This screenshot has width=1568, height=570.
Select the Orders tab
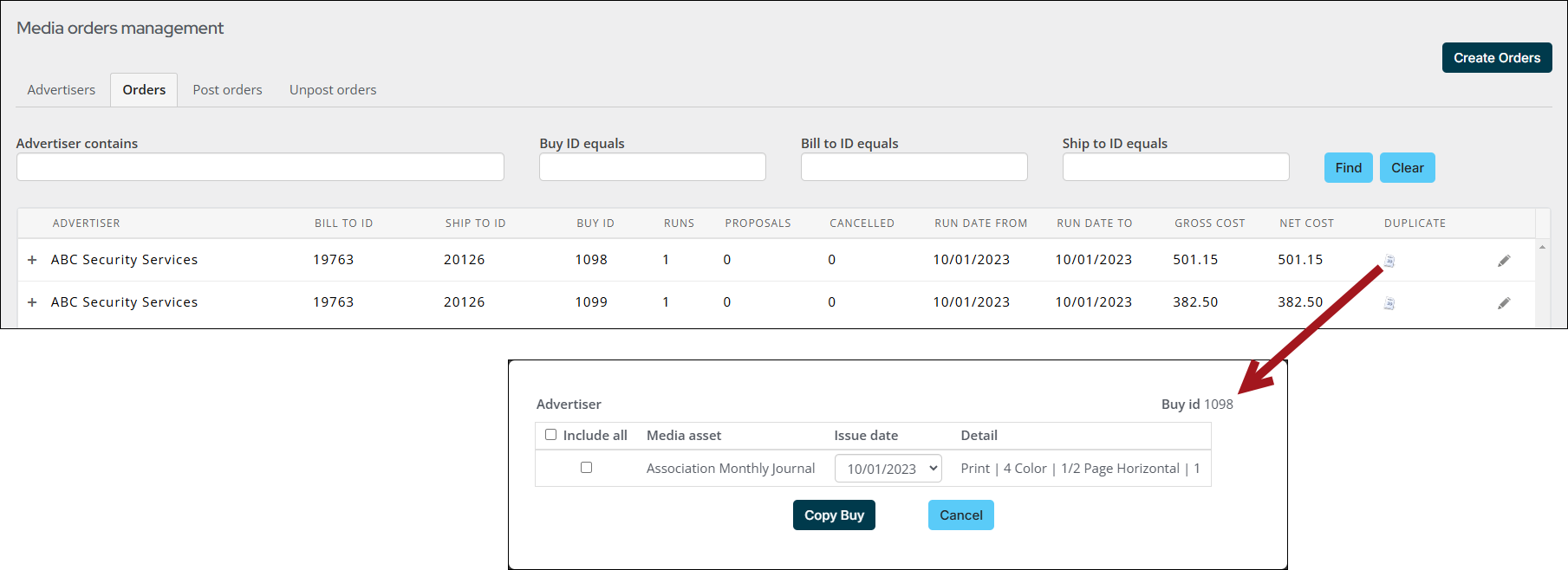(x=144, y=90)
